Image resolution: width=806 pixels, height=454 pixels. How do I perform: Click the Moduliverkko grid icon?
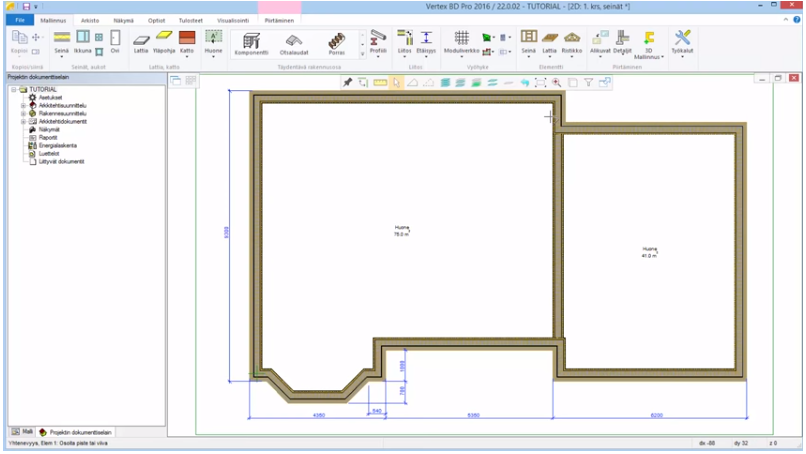click(x=461, y=40)
